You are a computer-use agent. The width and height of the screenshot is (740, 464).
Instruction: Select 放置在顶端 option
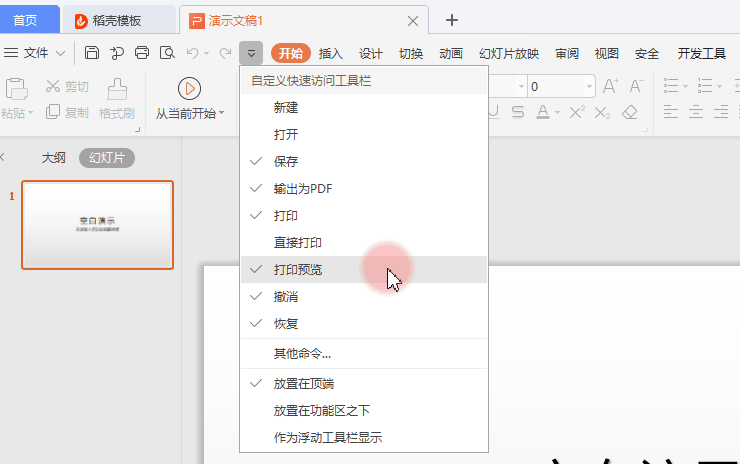(x=364, y=384)
